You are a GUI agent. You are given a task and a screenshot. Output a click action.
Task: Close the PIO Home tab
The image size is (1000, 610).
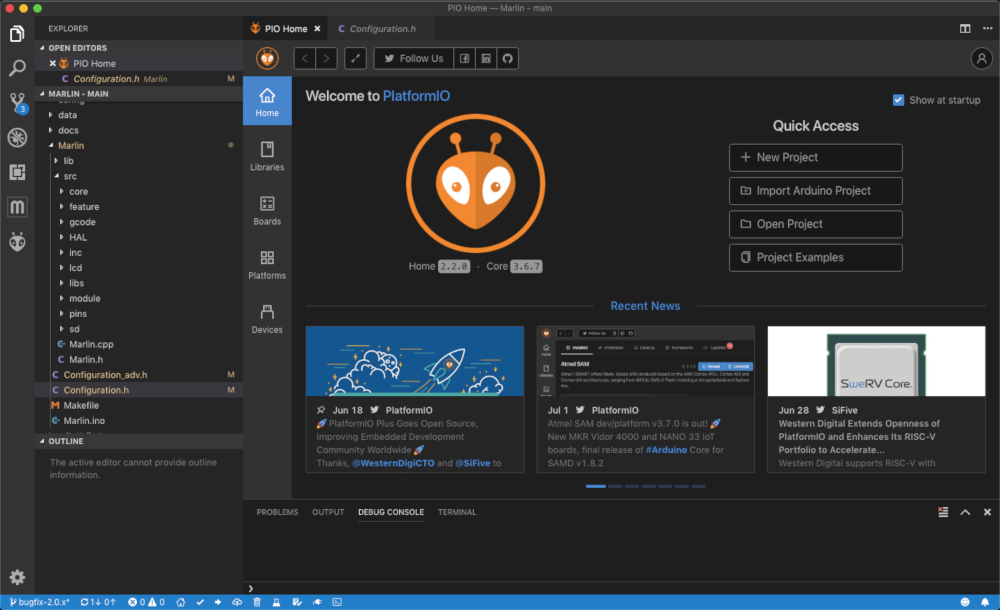pos(317,29)
